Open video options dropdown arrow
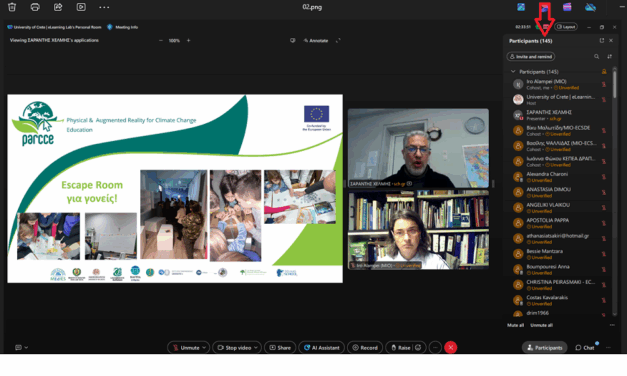Screen dimensions: 627x376 point(256,348)
